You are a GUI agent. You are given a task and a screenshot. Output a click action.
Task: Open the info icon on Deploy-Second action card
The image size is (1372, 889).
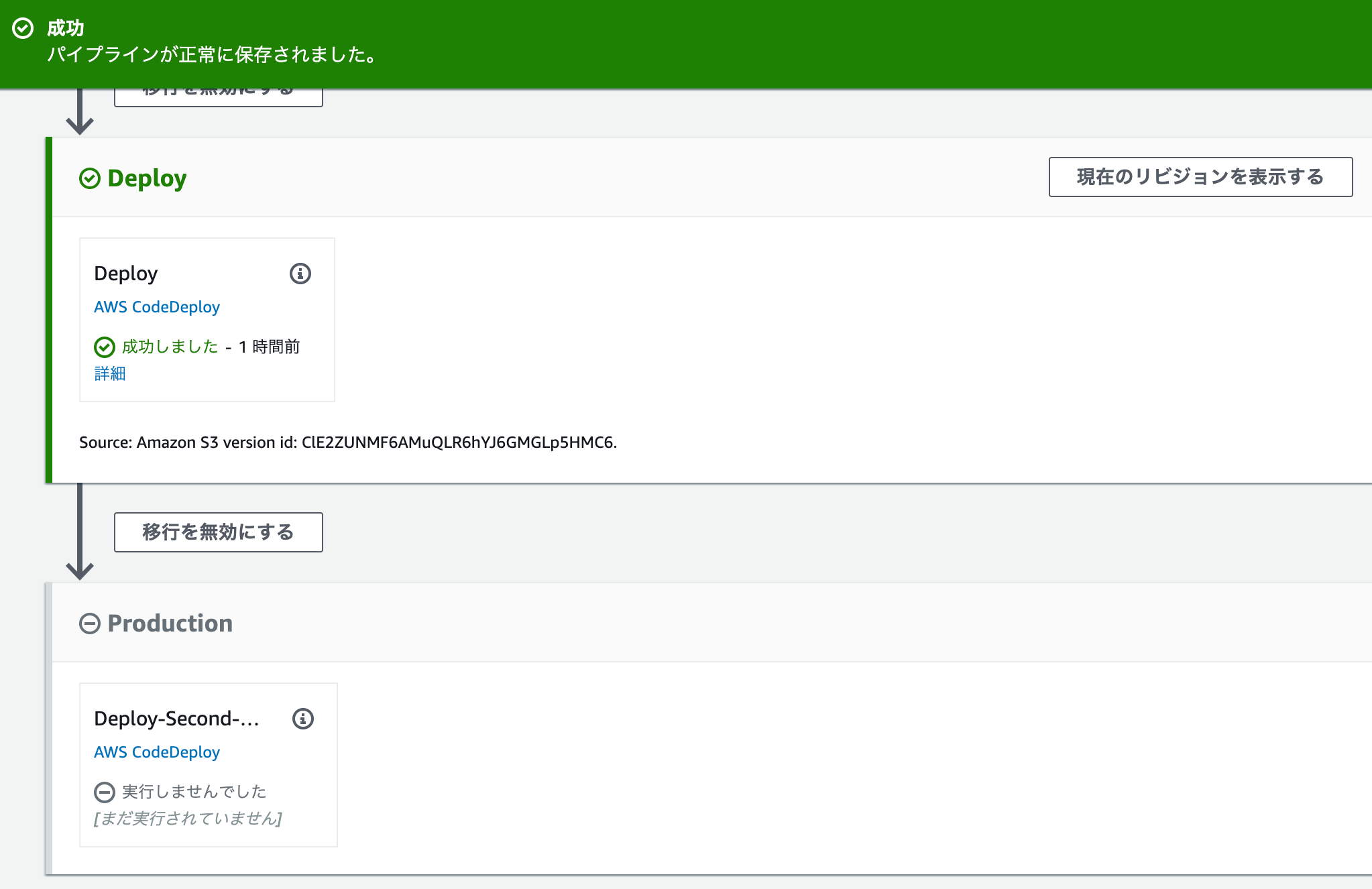[302, 719]
